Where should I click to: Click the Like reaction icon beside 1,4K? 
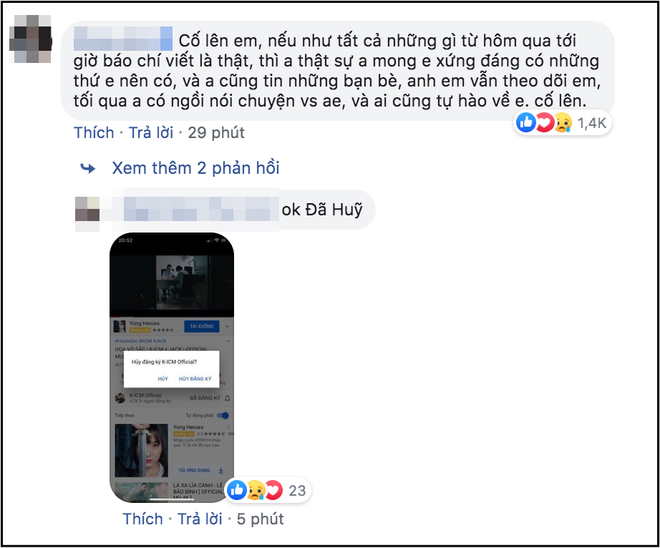525,123
